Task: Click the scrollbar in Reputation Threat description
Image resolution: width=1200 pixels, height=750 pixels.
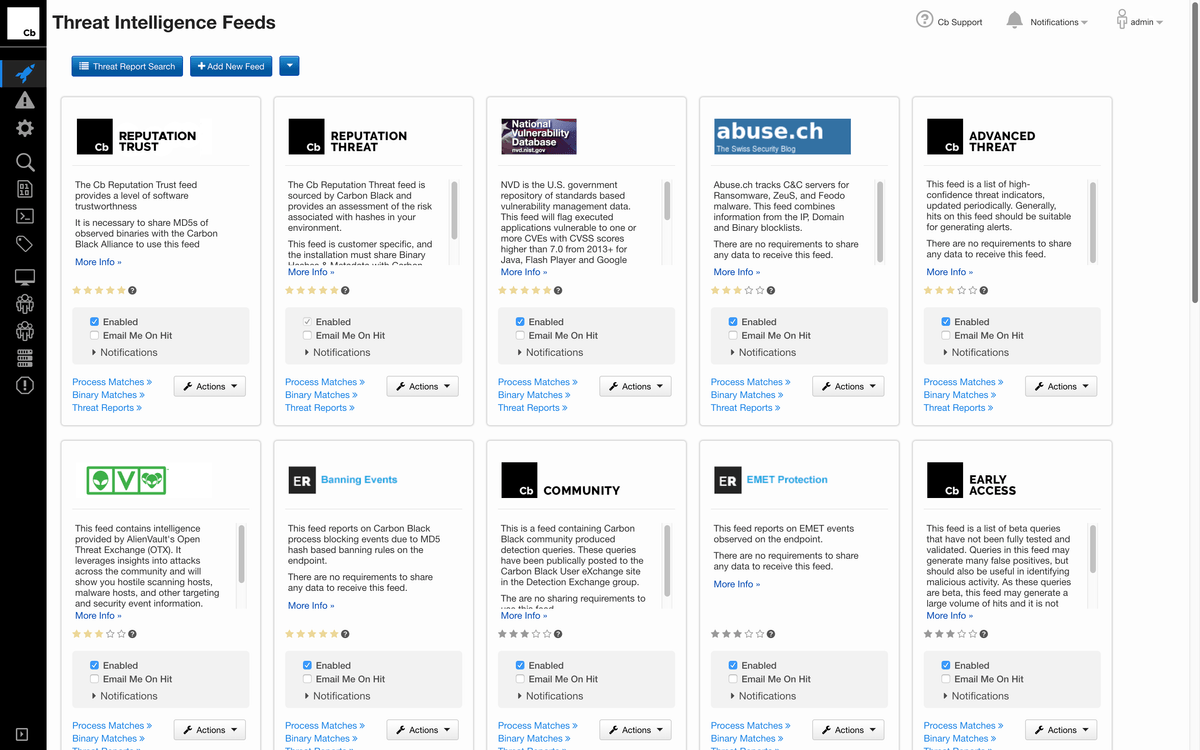Action: 454,208
